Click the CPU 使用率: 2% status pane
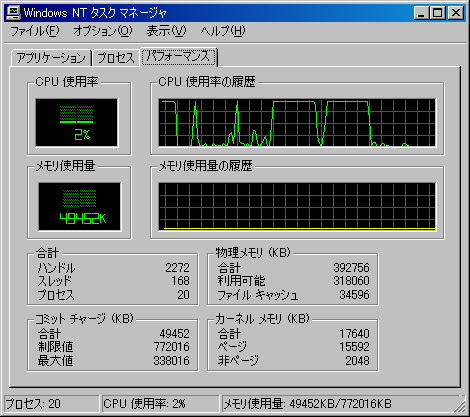 coord(160,404)
